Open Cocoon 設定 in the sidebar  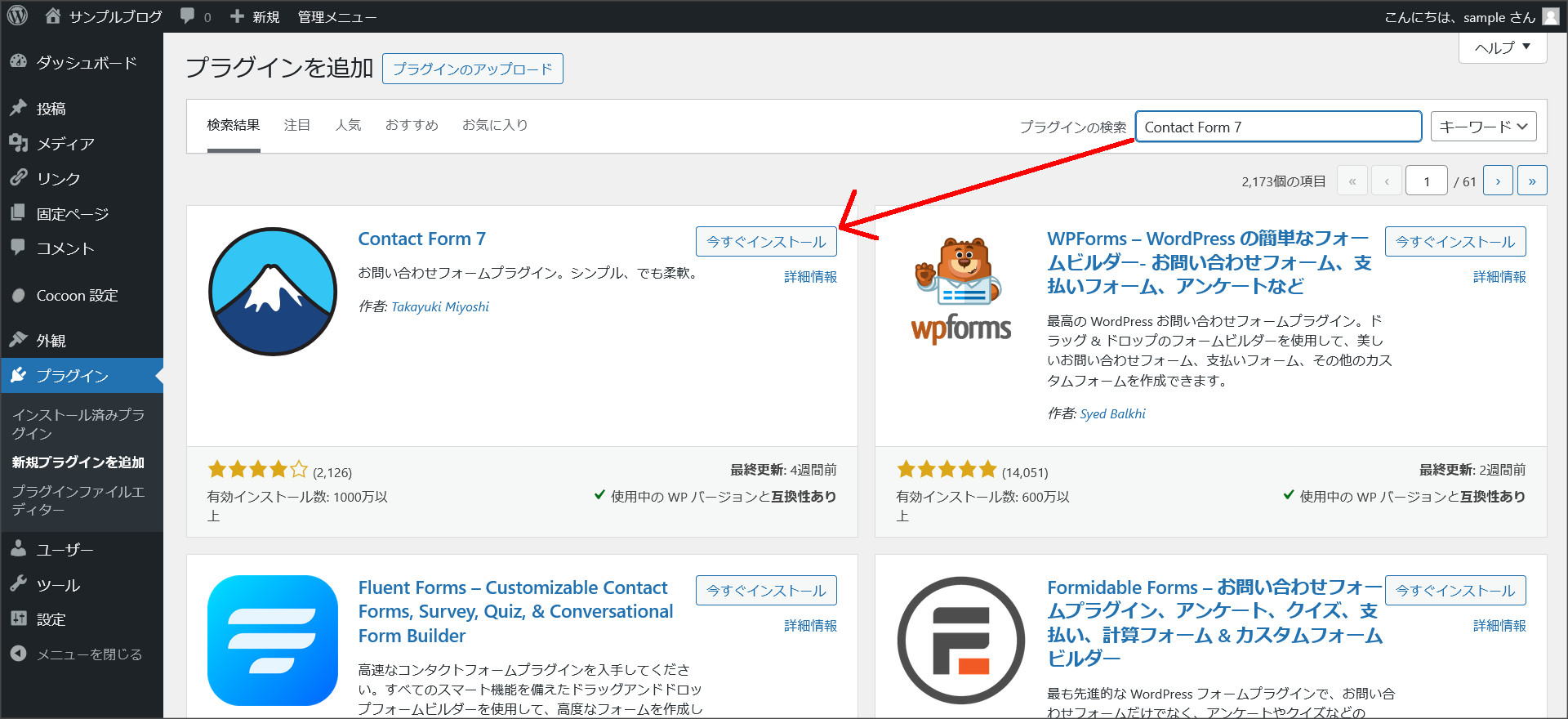click(x=77, y=296)
